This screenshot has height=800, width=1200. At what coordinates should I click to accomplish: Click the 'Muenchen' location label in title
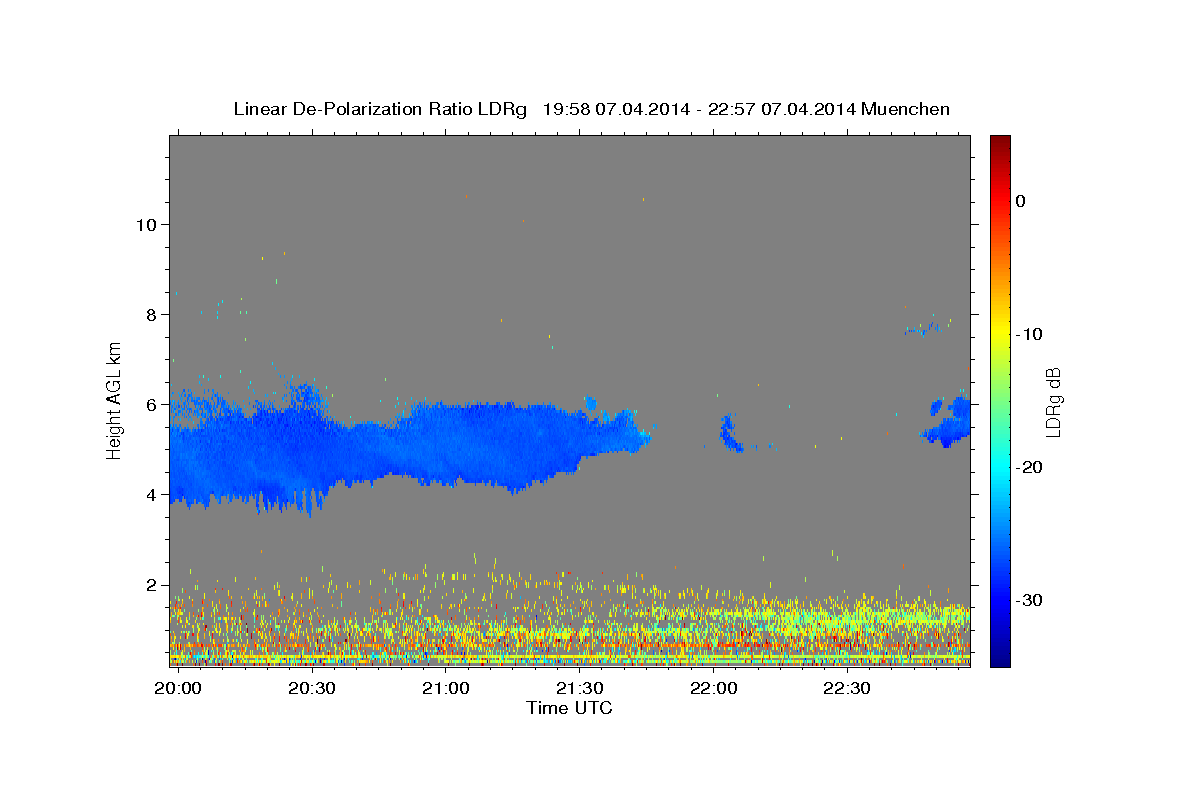pyautogui.click(x=906, y=109)
